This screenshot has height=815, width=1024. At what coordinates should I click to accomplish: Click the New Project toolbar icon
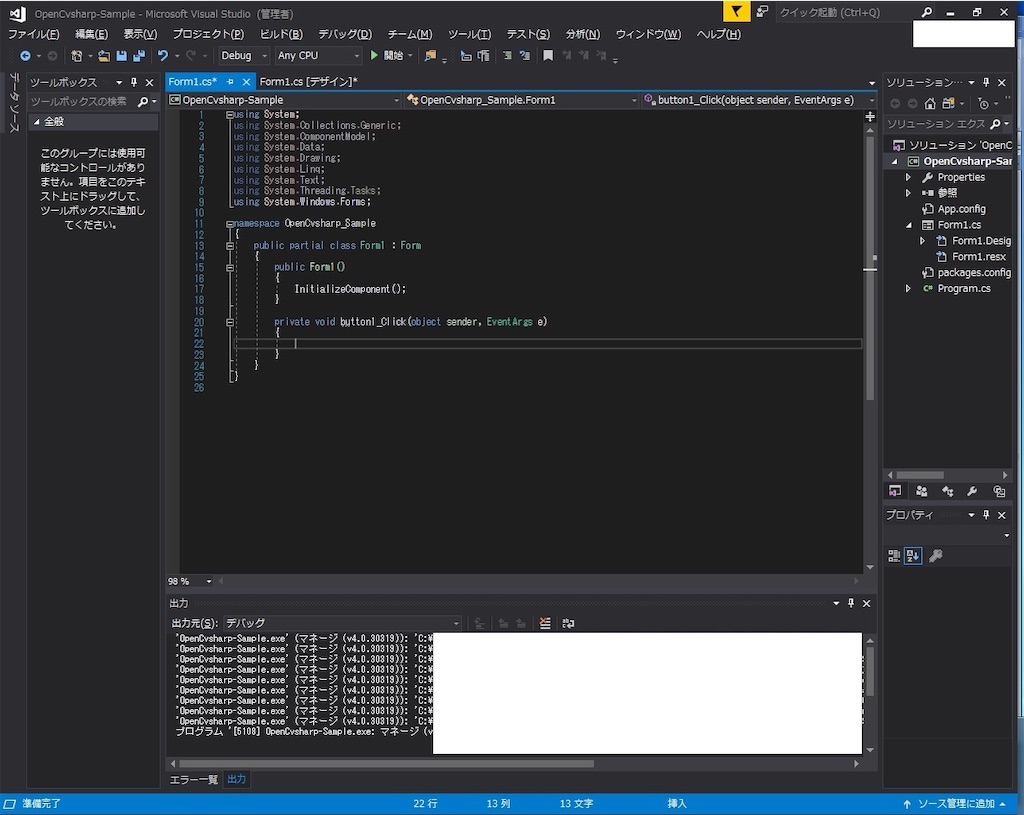[76, 56]
